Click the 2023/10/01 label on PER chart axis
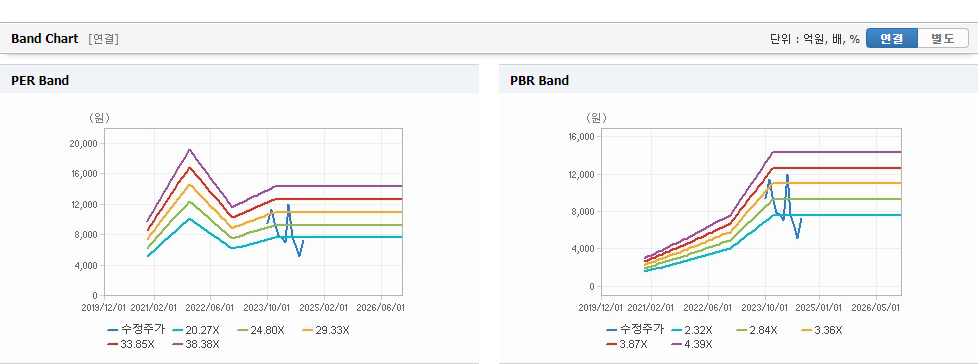The height and width of the screenshot is (364, 978). click(268, 307)
